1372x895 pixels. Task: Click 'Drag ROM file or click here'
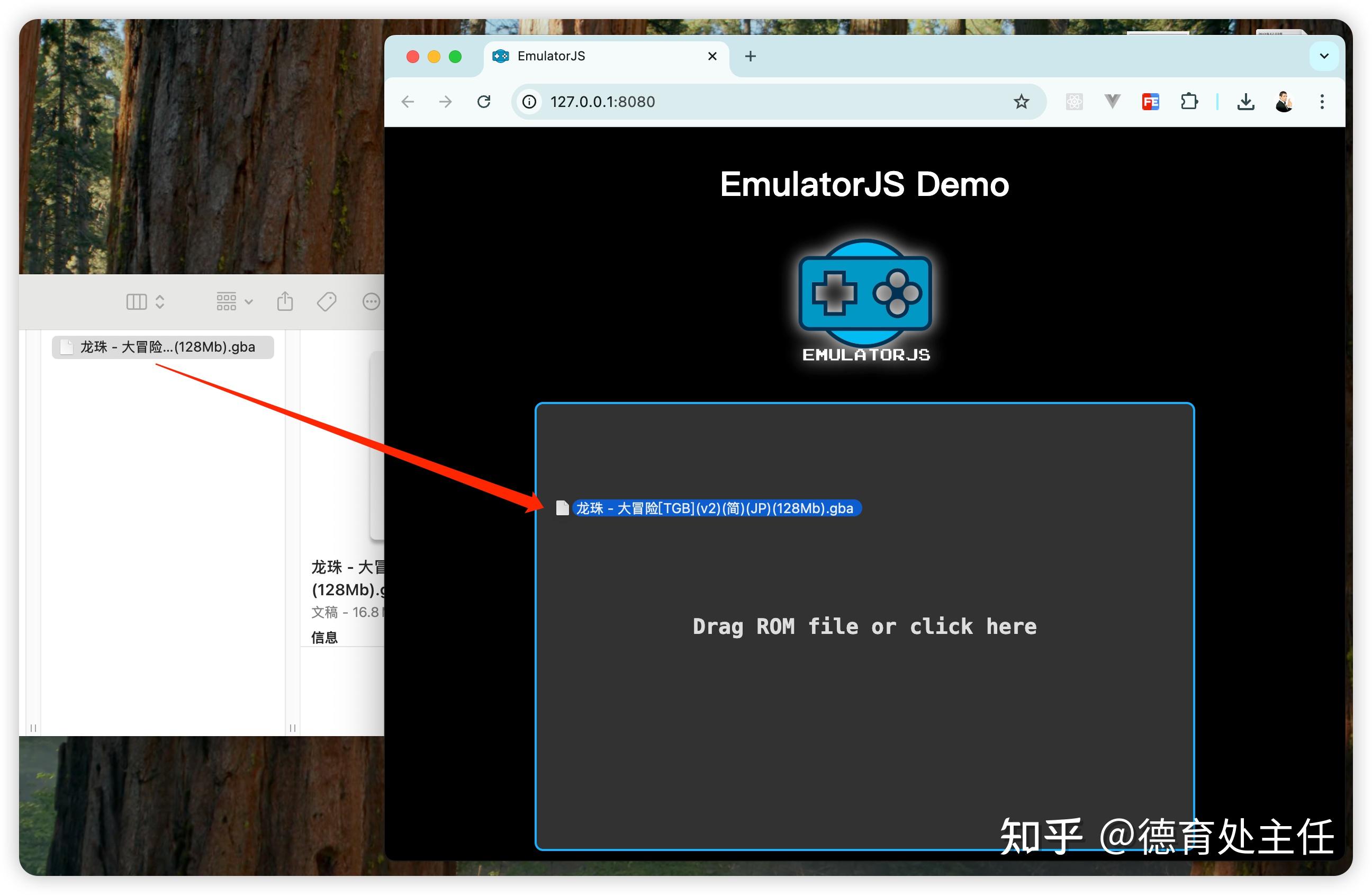click(865, 627)
